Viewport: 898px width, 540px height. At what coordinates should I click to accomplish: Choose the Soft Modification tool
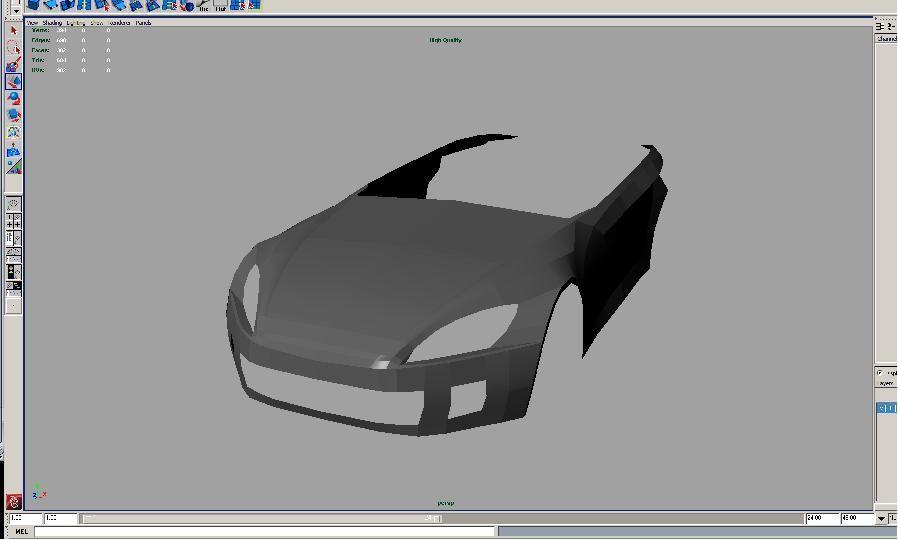[x=13, y=150]
